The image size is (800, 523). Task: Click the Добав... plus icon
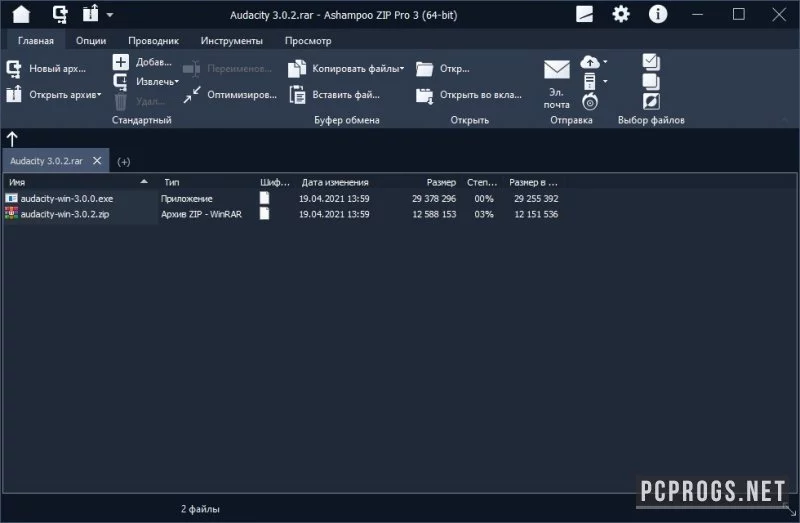coord(121,62)
